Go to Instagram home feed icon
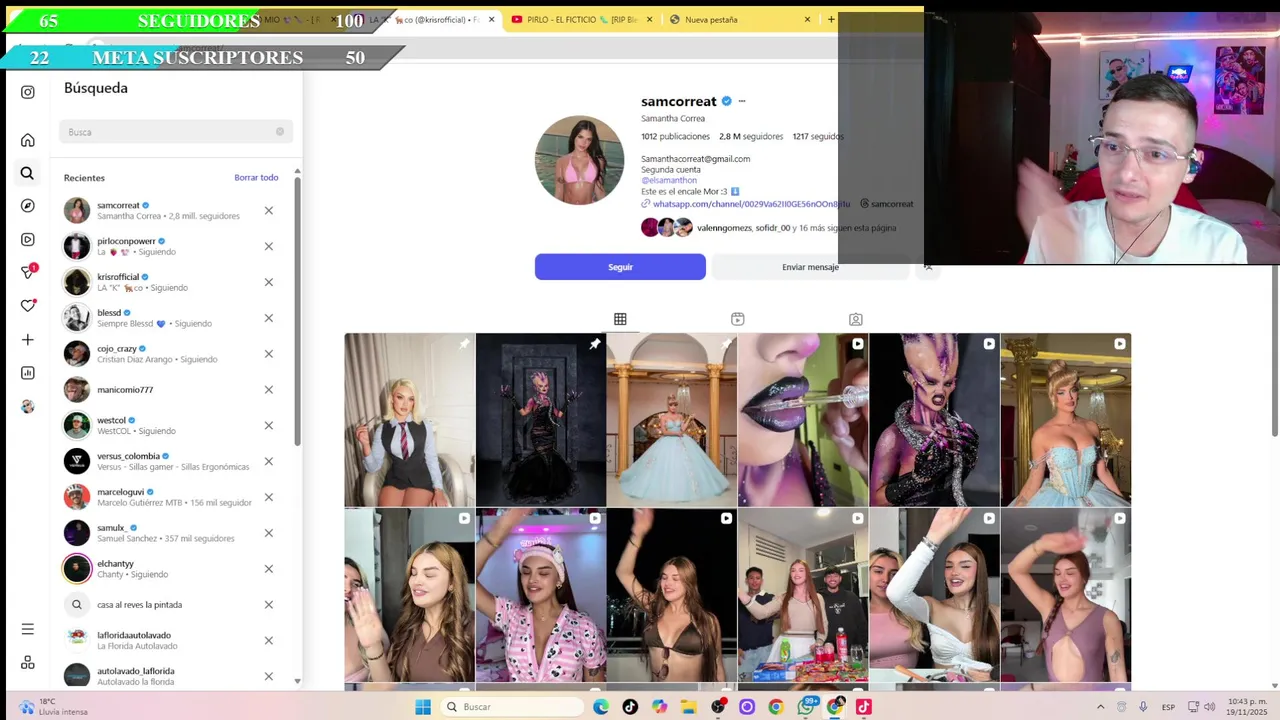This screenshot has height=720, width=1280. (x=27, y=140)
